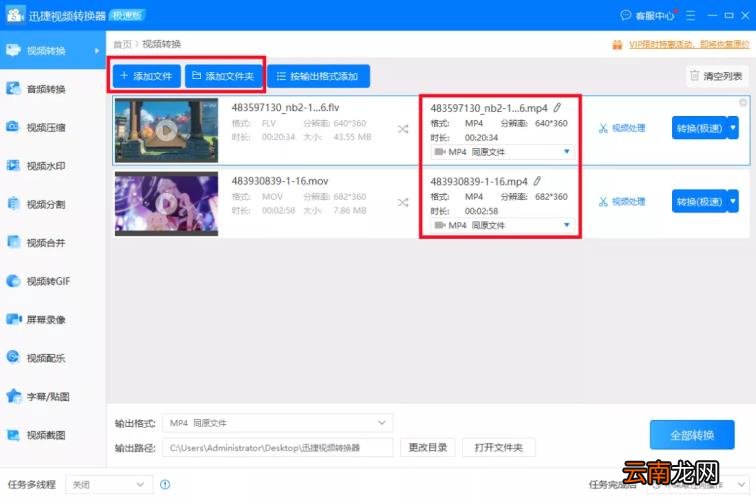756x501 pixels.
Task: Select the 视频转GIF tool
Action: (x=53, y=281)
